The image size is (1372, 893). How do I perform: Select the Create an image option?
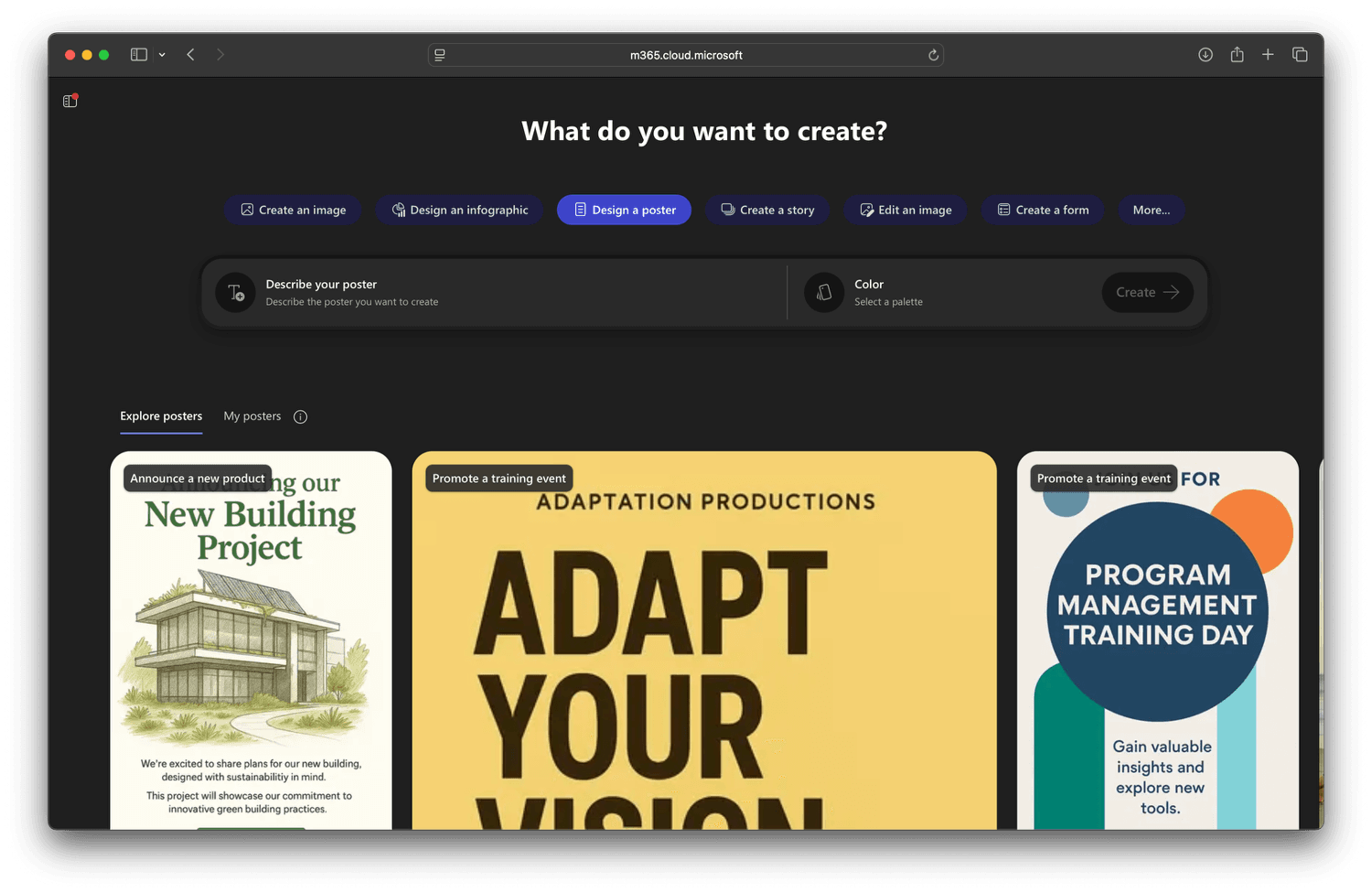[293, 210]
